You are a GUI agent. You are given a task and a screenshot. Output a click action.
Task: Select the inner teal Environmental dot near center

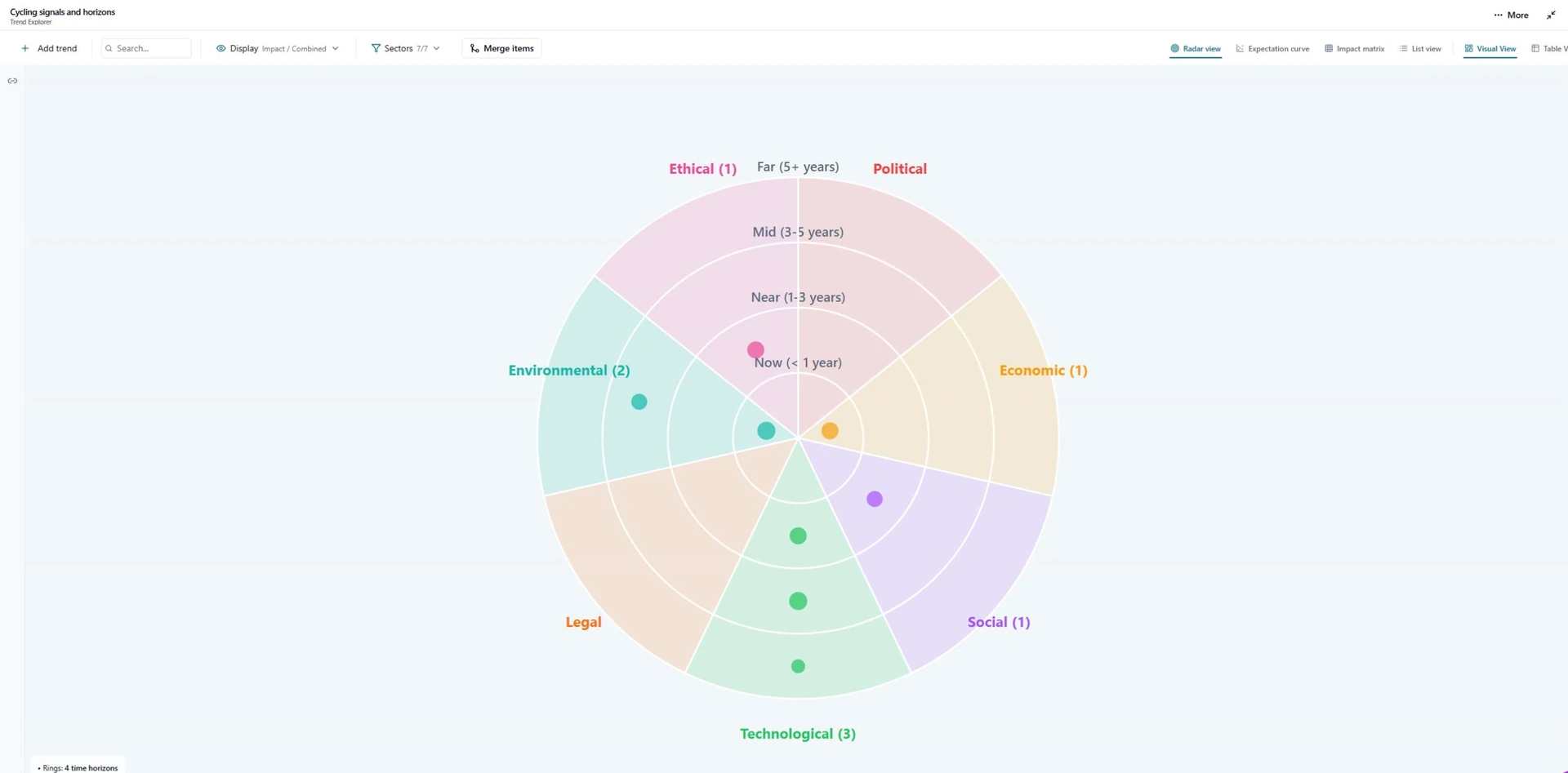tap(766, 431)
